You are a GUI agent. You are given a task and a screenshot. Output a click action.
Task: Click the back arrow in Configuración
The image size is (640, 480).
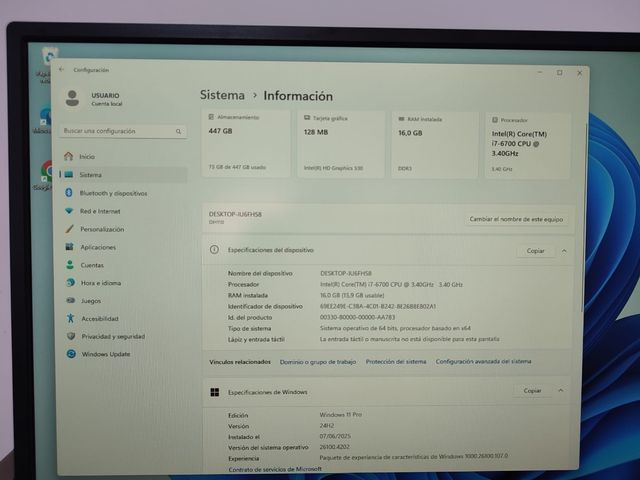coord(61,70)
